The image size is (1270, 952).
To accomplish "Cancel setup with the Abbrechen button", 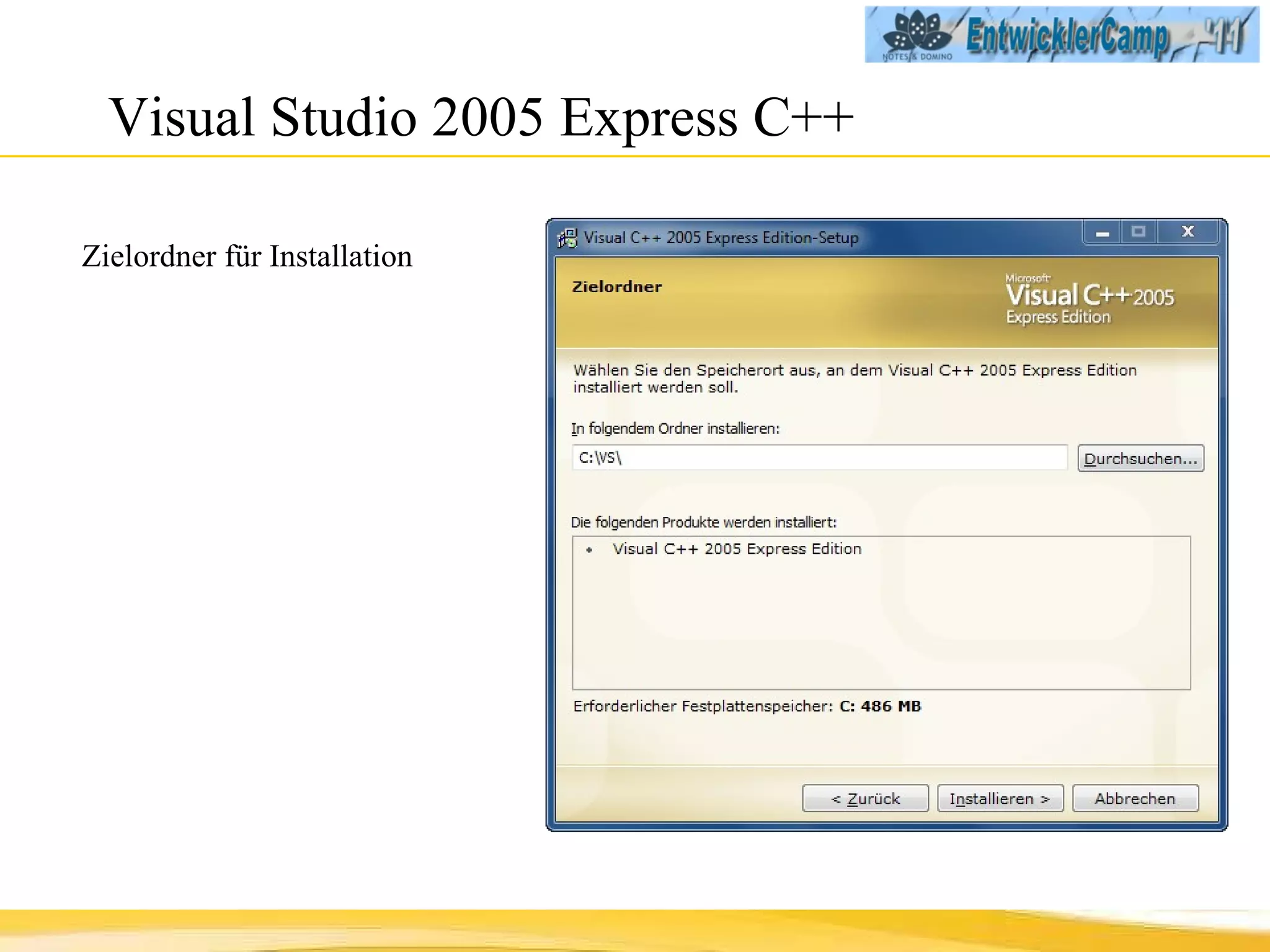I will click(x=1135, y=798).
